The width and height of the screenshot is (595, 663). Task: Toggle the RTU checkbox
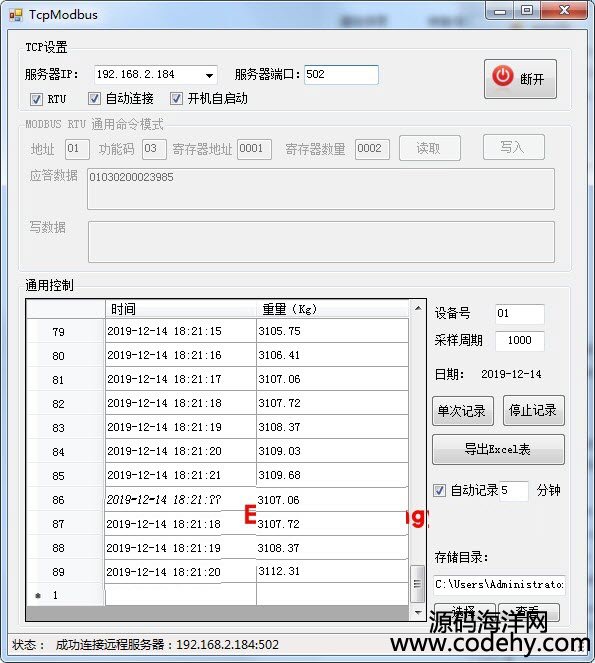pyautogui.click(x=36, y=99)
